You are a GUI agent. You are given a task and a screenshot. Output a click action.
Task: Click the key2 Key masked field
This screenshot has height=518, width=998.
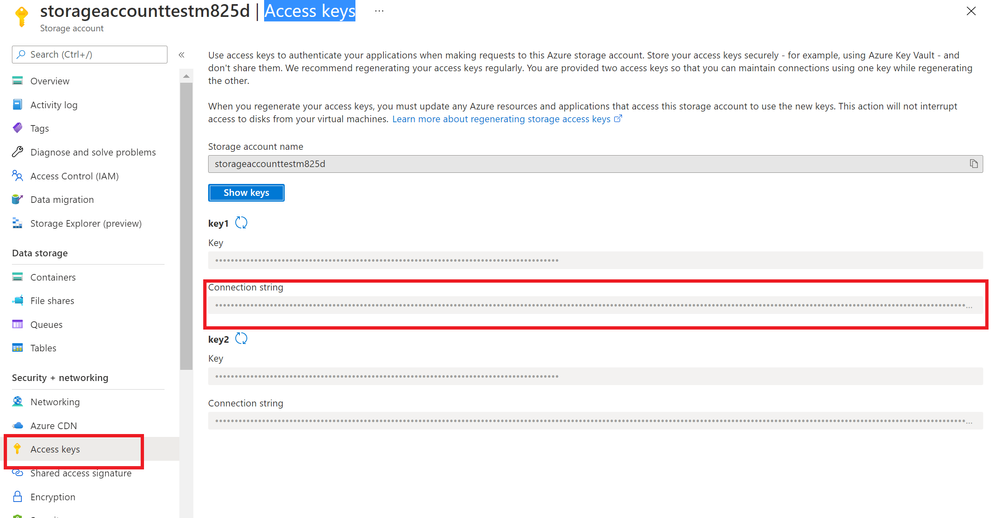coord(595,376)
